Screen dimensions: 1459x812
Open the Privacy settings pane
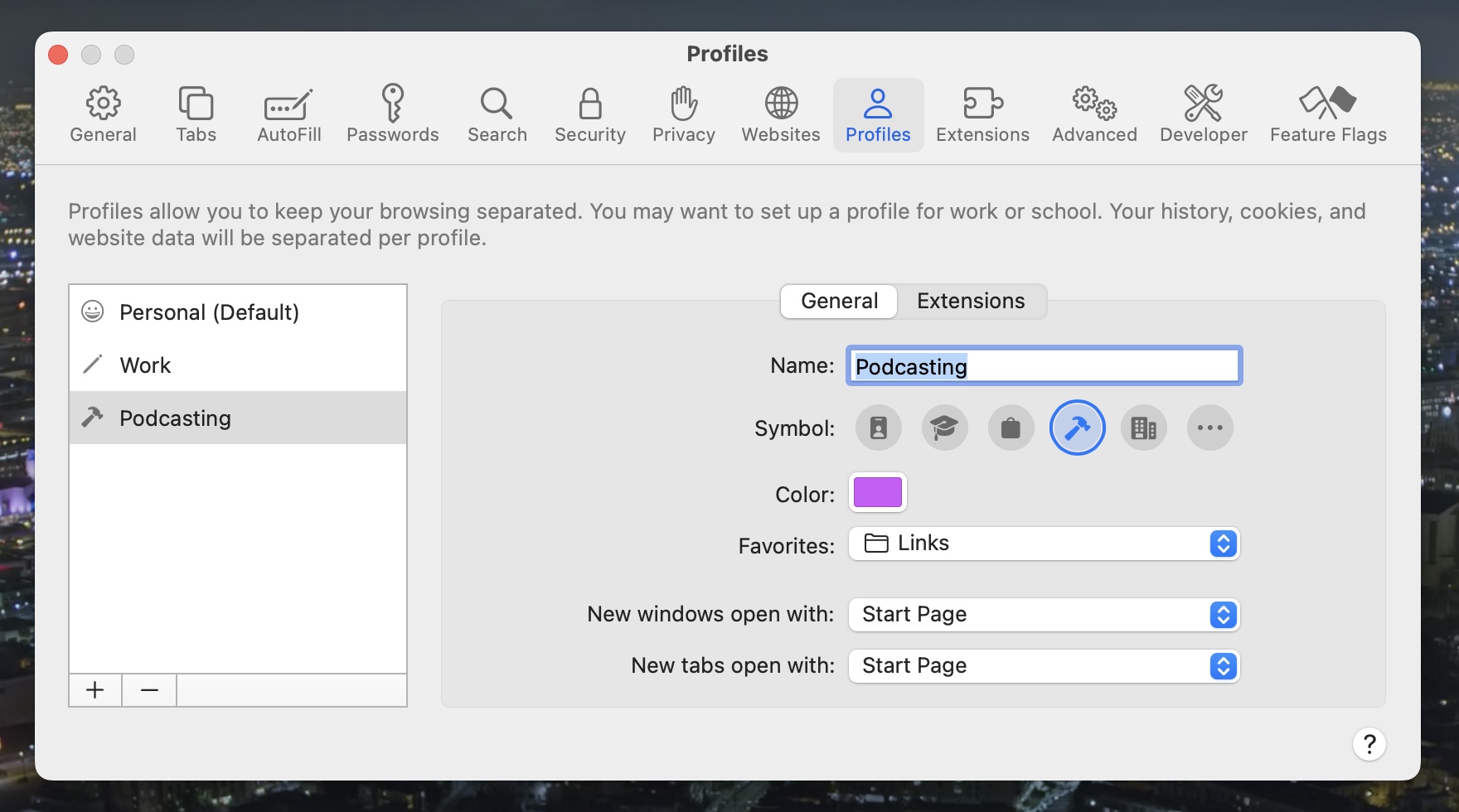pyautogui.click(x=683, y=114)
